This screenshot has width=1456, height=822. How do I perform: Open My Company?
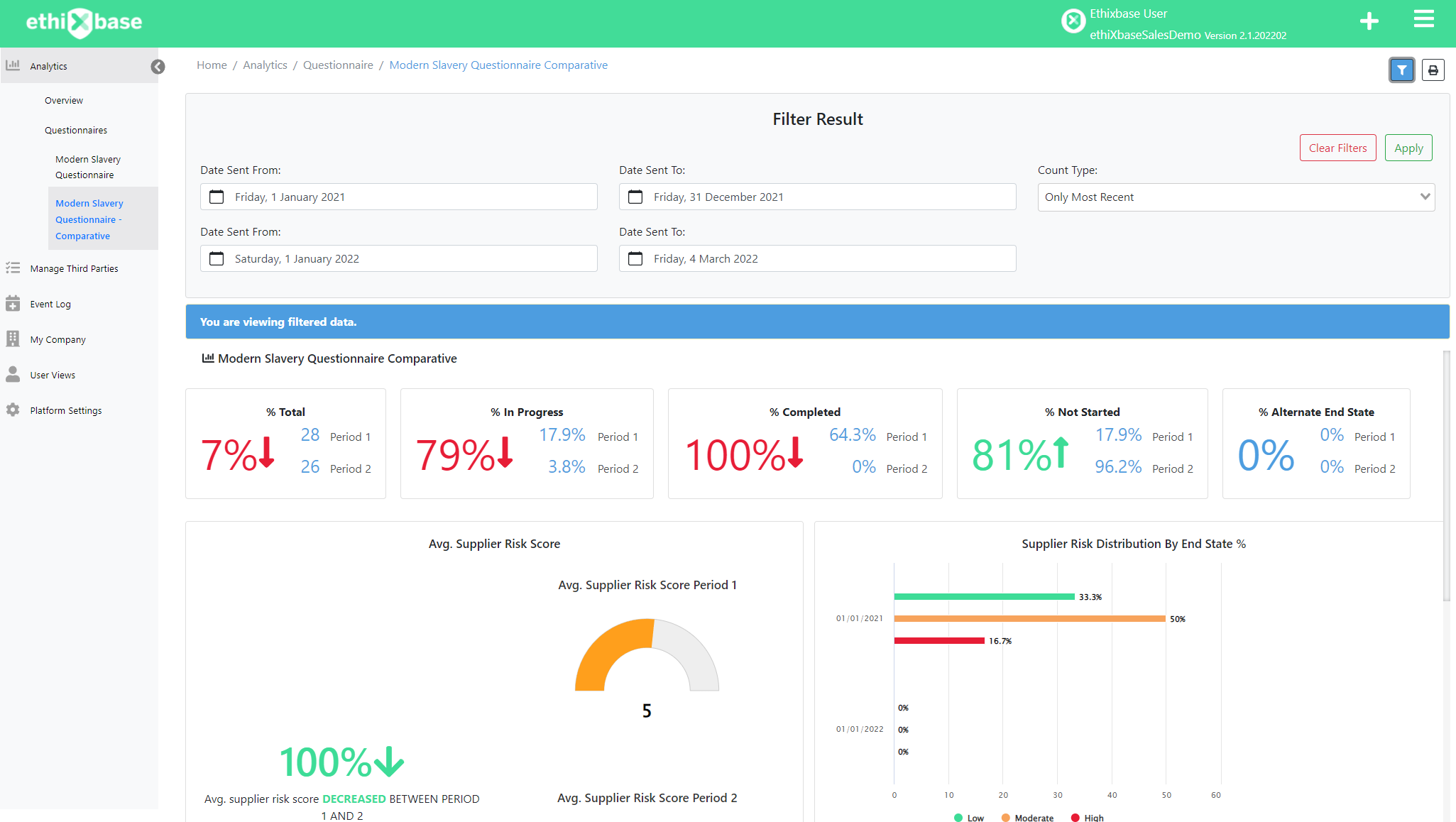(x=58, y=339)
